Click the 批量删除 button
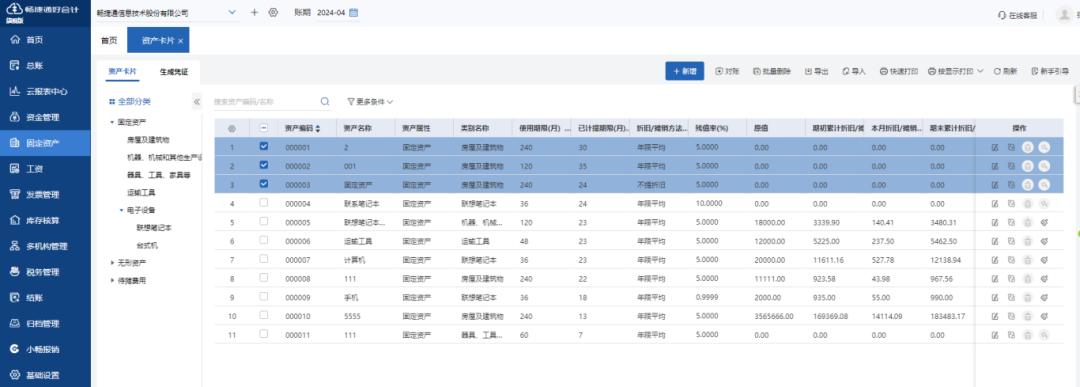This screenshot has height=387, width=1080. 772,71
